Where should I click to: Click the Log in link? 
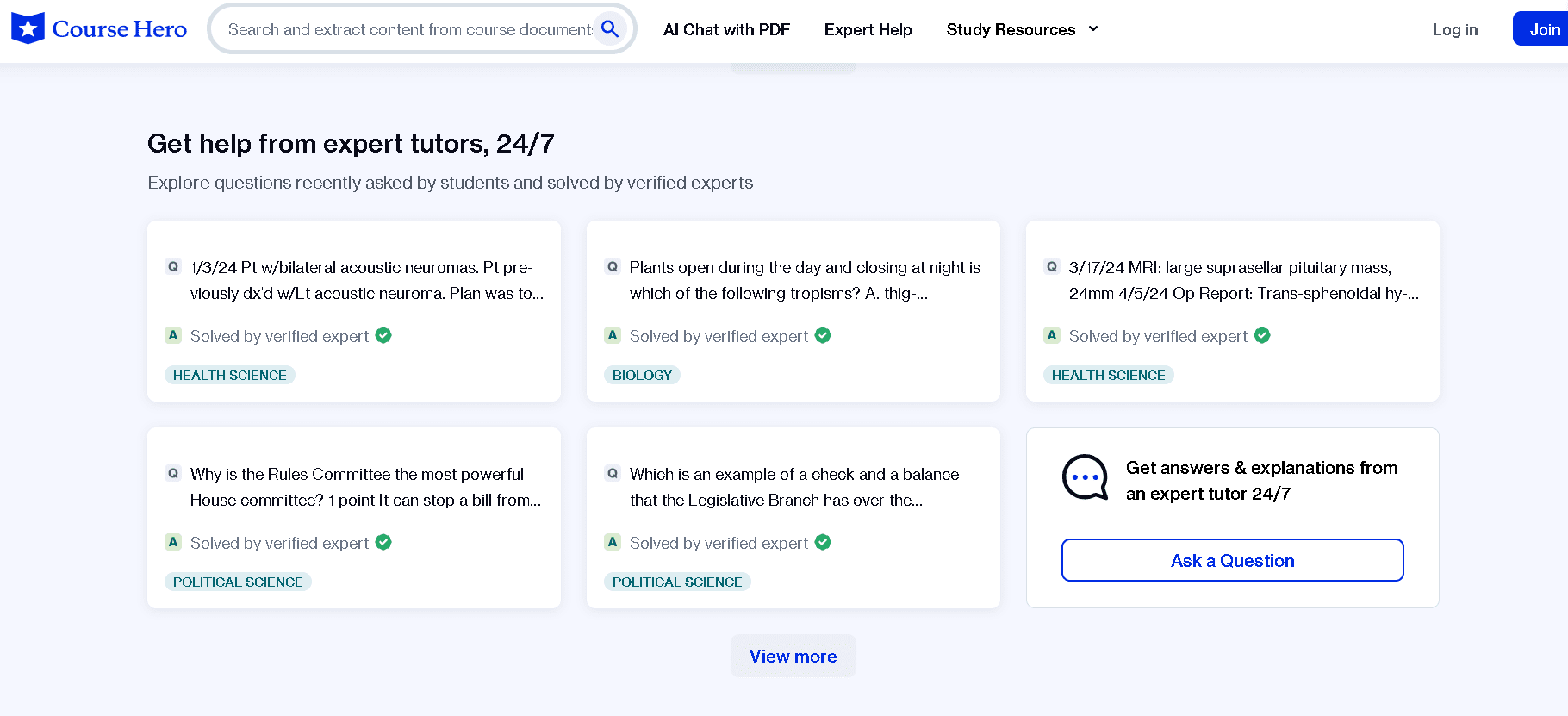1454,29
